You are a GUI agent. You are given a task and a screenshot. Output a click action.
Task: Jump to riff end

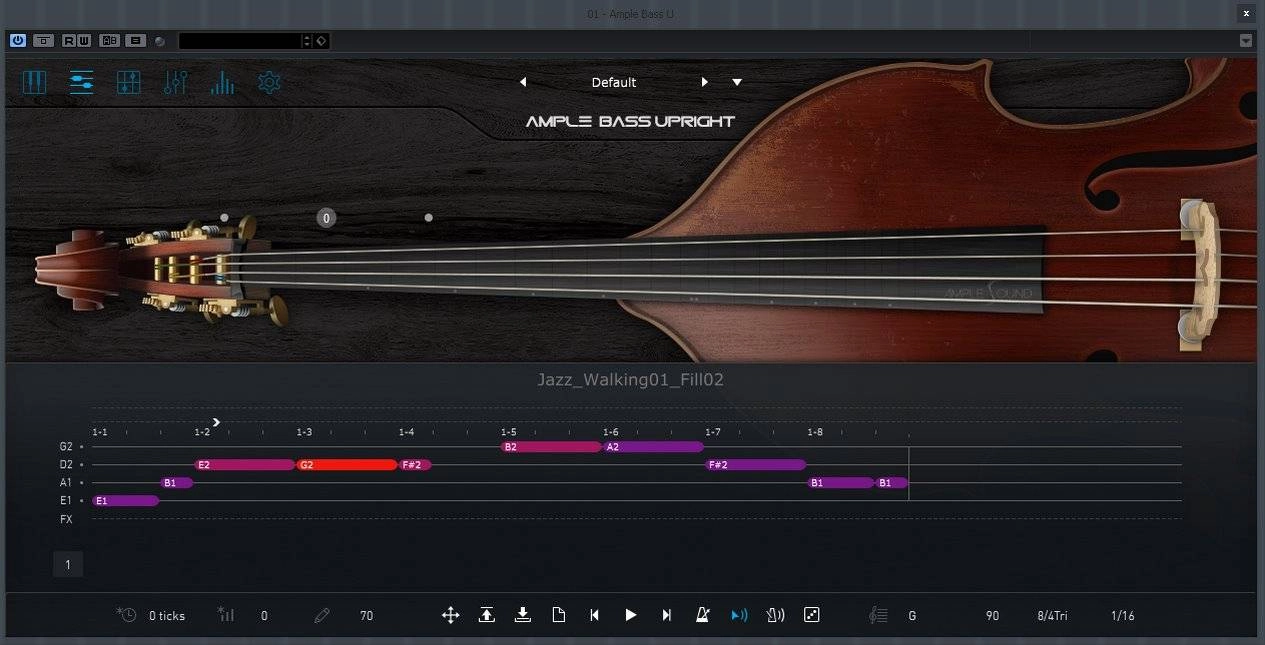click(667, 615)
